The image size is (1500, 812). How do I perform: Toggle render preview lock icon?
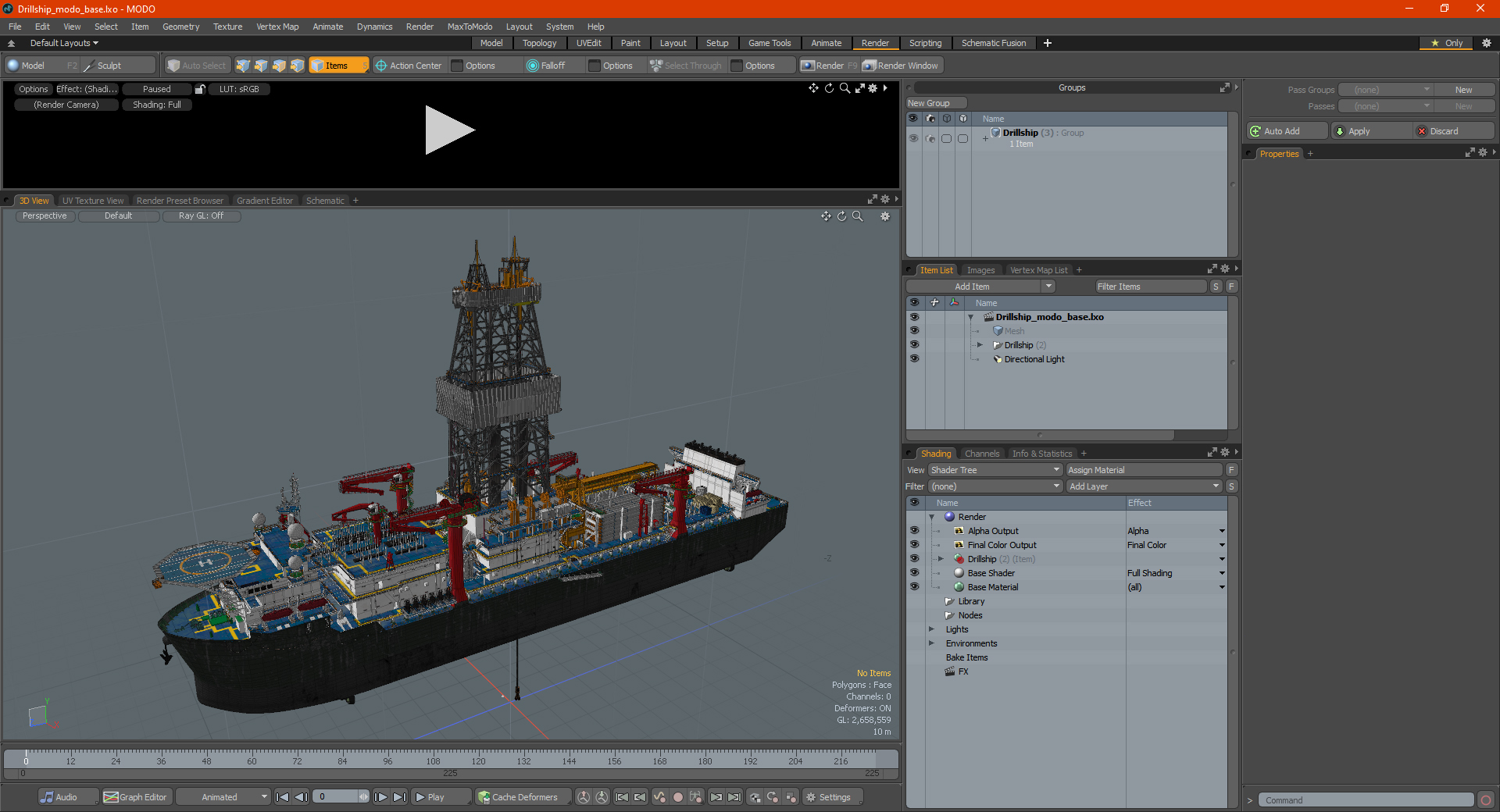click(x=200, y=89)
